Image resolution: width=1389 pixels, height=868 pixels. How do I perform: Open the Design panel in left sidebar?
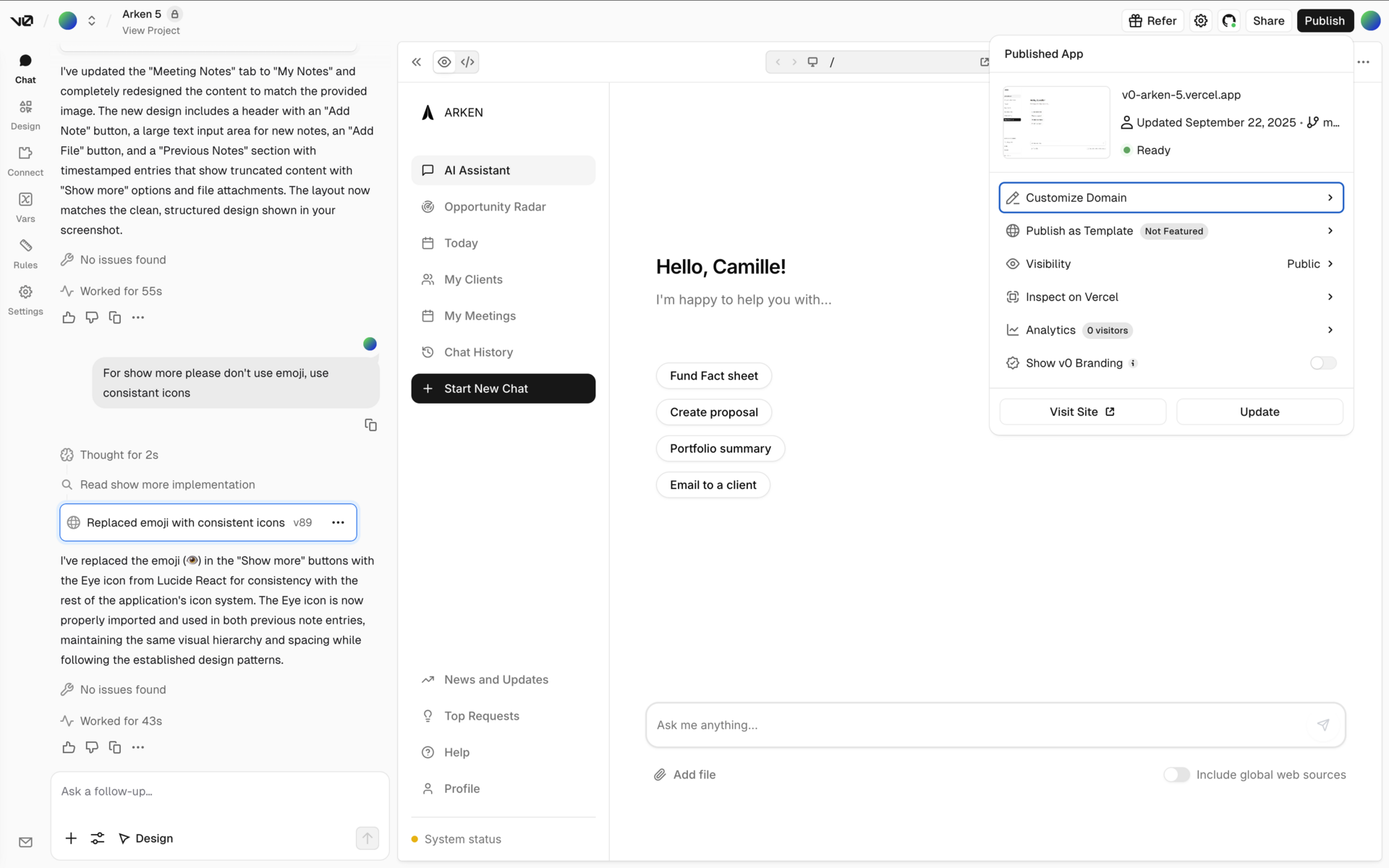pos(25,114)
